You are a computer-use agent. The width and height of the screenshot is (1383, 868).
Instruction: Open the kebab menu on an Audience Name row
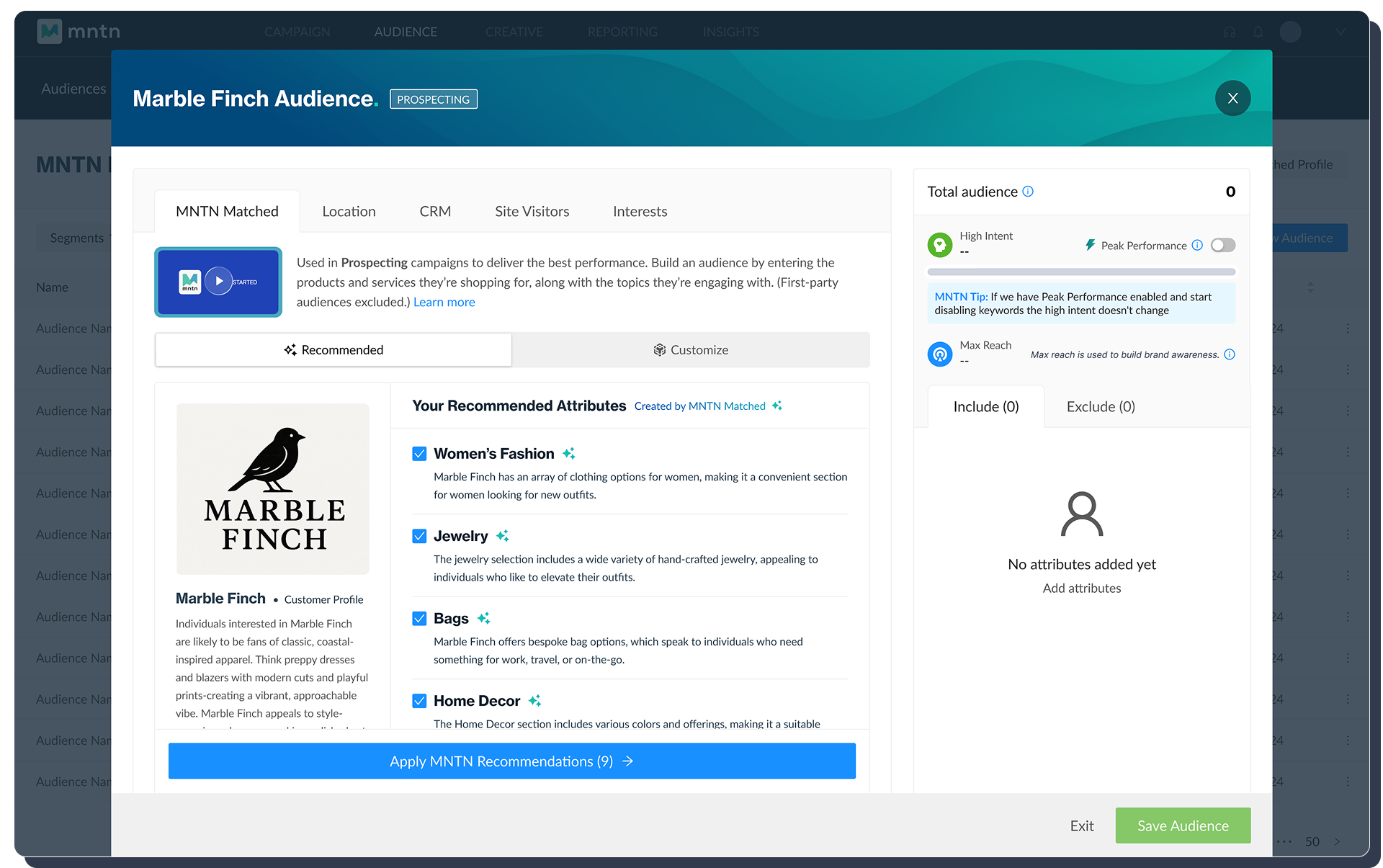click(x=1348, y=328)
